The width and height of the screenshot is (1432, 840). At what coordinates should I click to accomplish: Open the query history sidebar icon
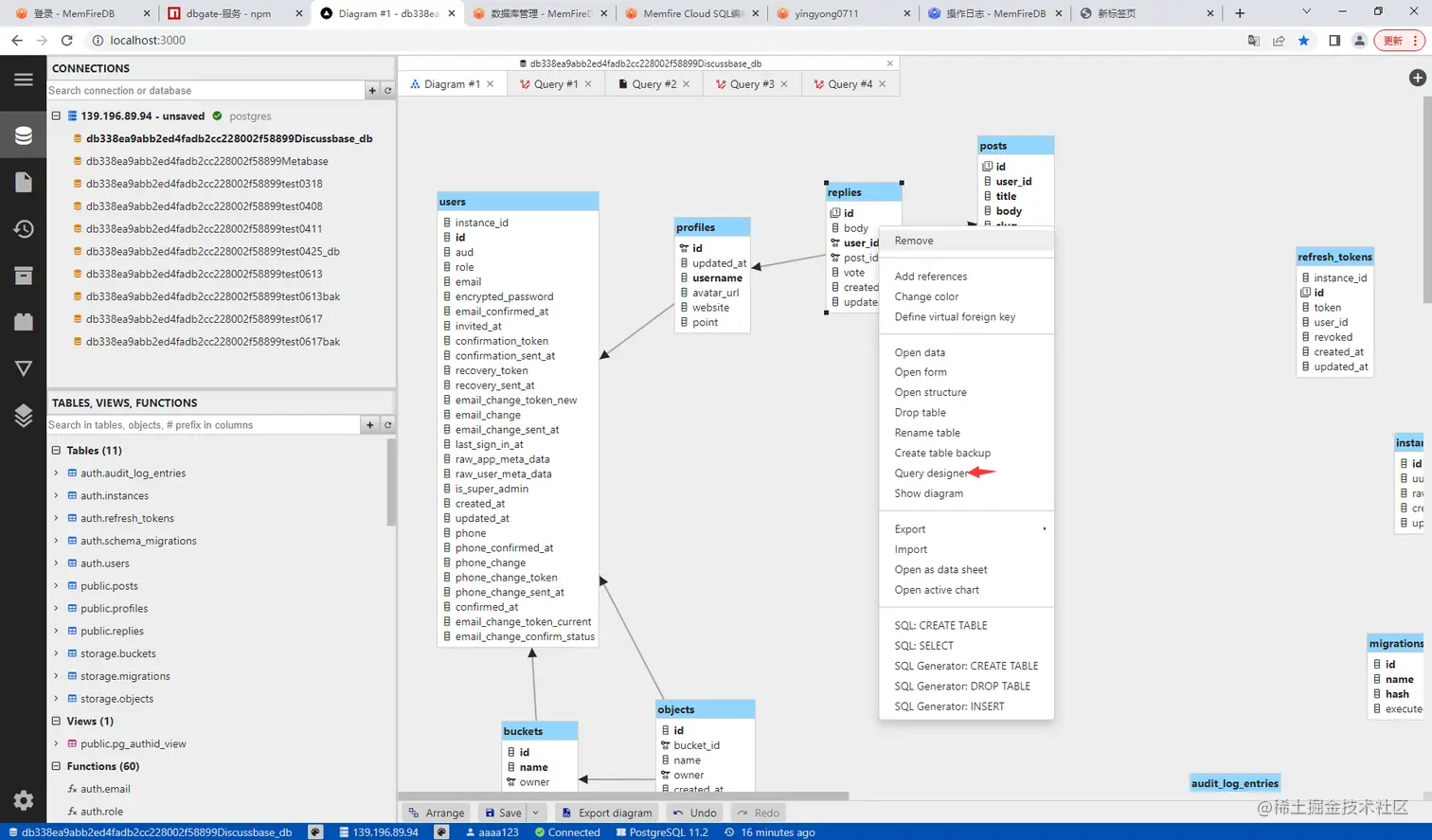click(24, 228)
